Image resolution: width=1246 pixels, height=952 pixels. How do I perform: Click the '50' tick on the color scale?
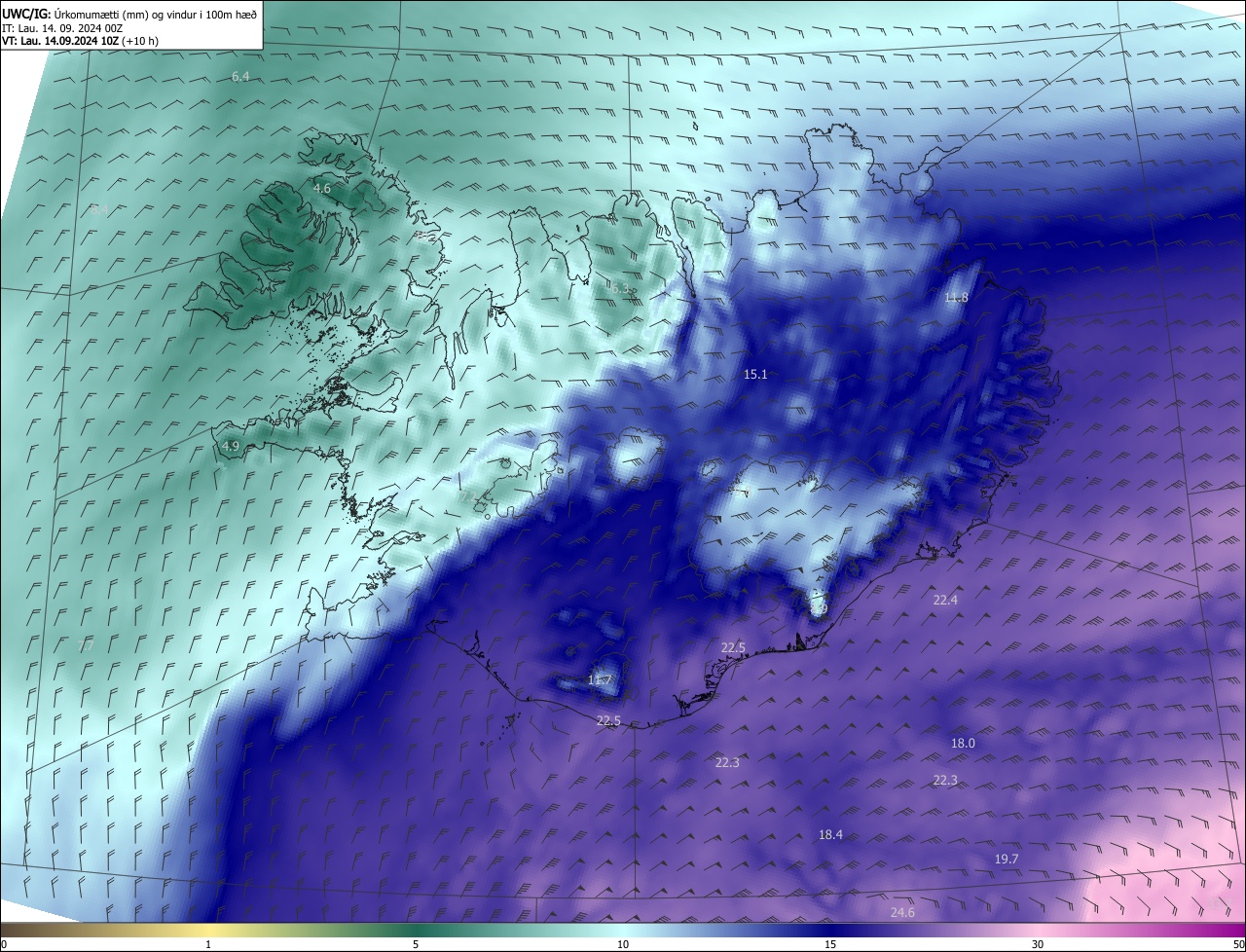click(1238, 944)
